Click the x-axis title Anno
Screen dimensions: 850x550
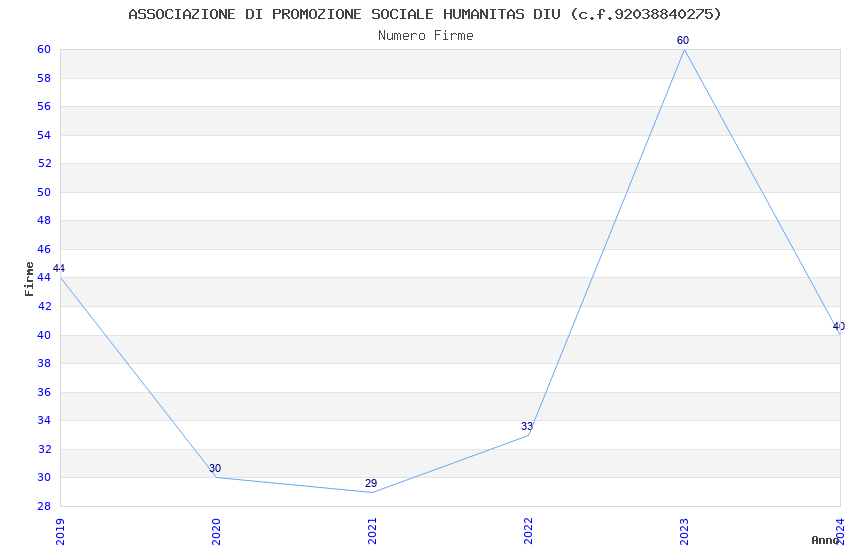click(825, 540)
